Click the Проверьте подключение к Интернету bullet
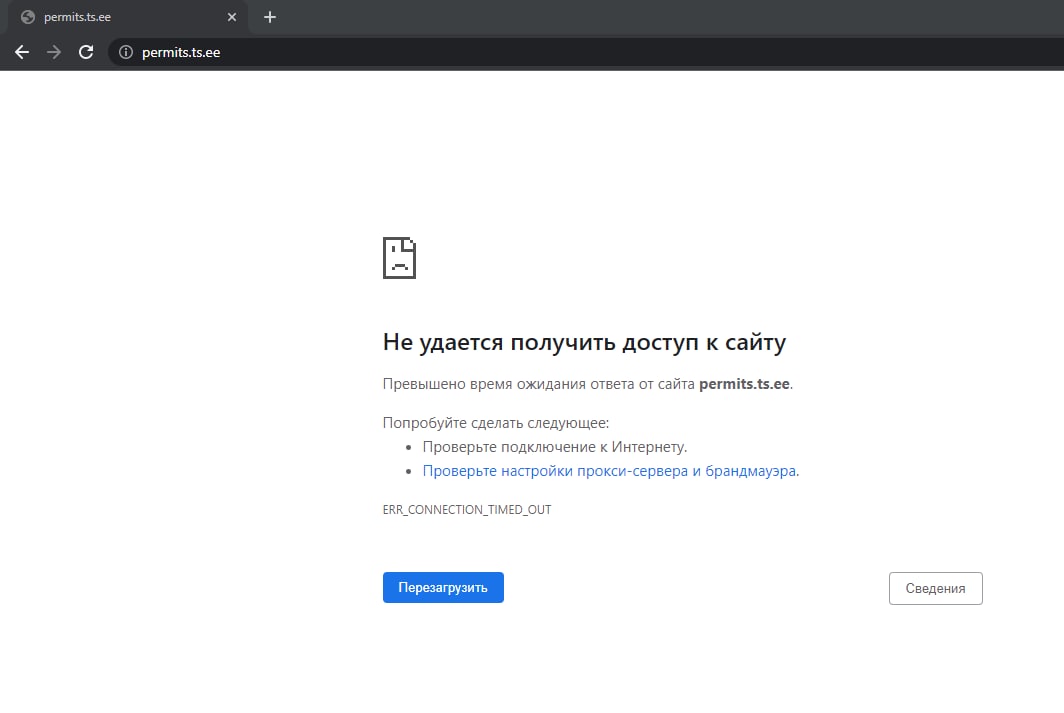This screenshot has height=713, width=1064. tap(554, 447)
